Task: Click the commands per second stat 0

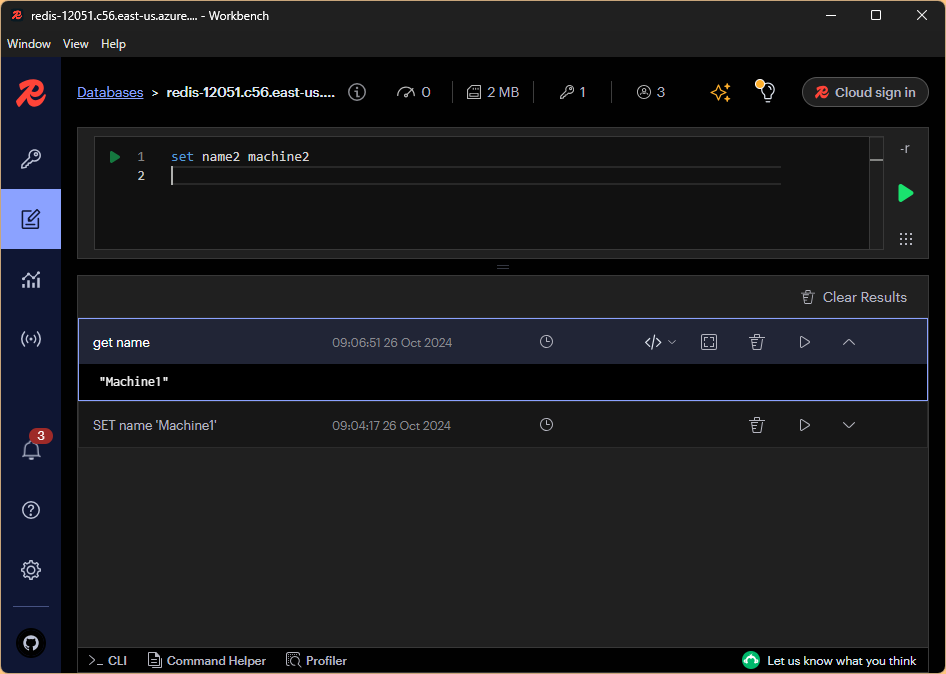Action: coord(413,92)
